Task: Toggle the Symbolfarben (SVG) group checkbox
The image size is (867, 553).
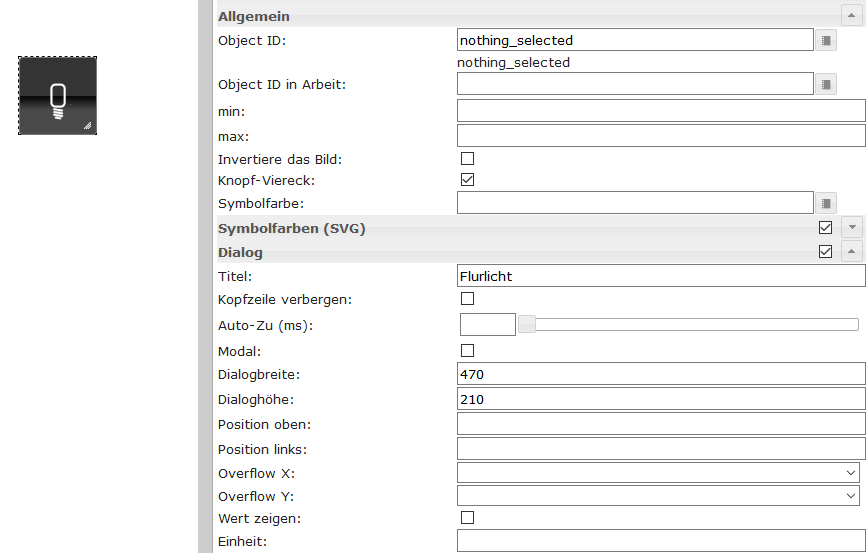Action: click(x=825, y=228)
